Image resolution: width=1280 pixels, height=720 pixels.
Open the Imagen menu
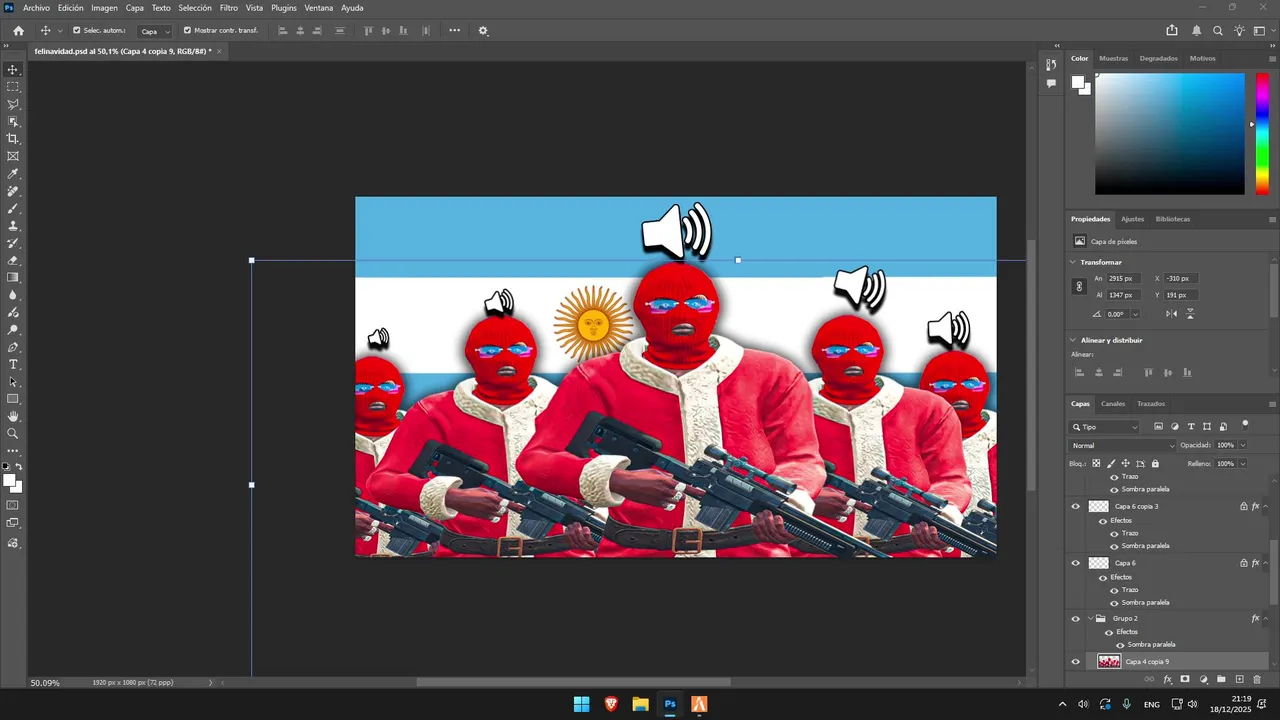pyautogui.click(x=105, y=8)
